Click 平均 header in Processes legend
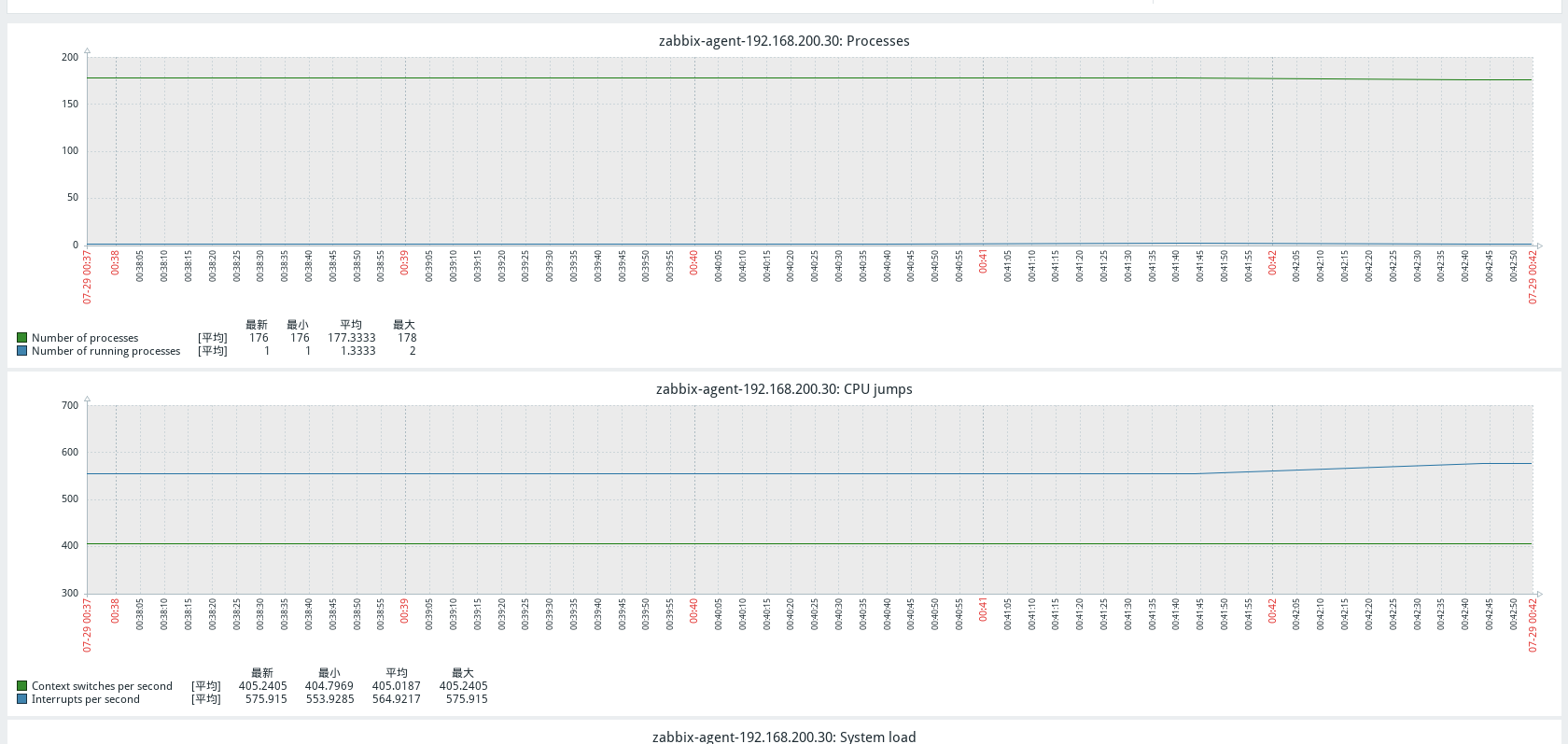 (x=351, y=325)
